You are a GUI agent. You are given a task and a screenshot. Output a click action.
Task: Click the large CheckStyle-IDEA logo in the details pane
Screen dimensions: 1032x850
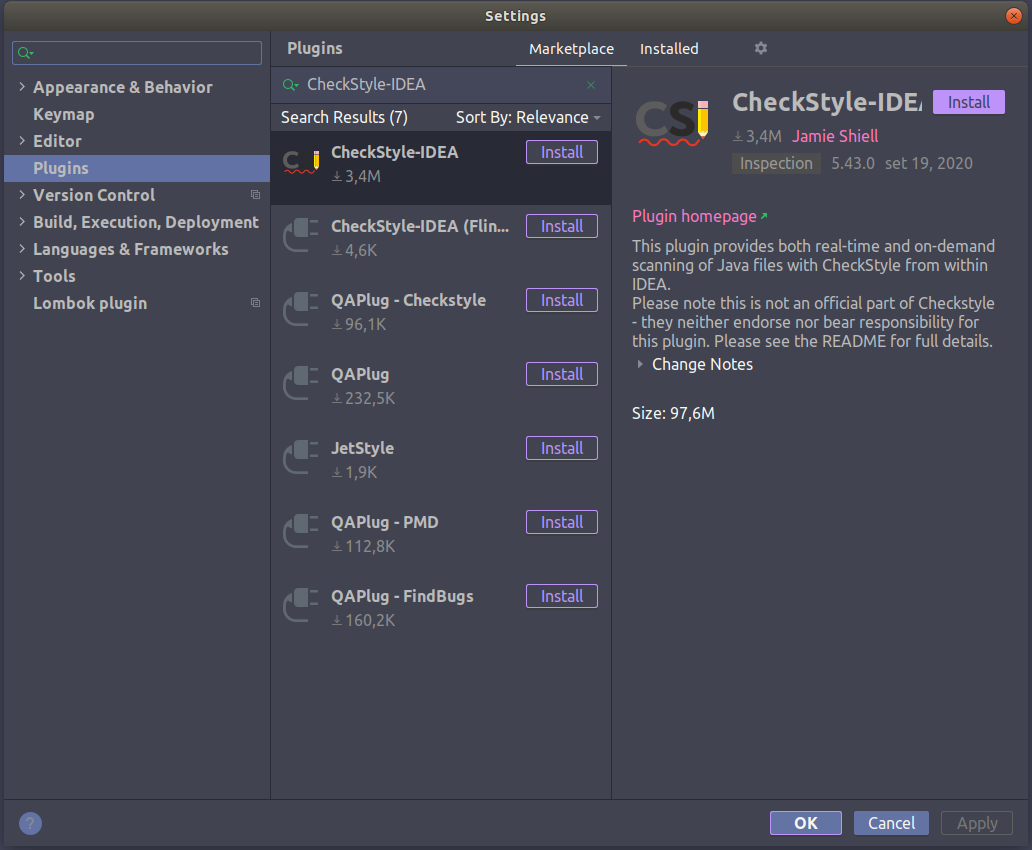pyautogui.click(x=673, y=122)
